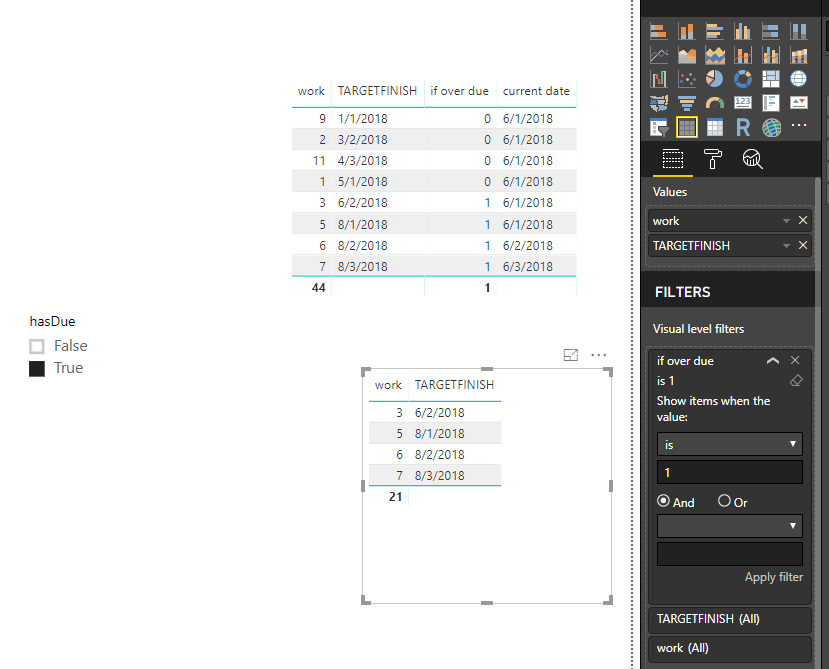Open the Analytics magnifier tab
Viewport: 829px width, 669px height.
tap(752, 159)
